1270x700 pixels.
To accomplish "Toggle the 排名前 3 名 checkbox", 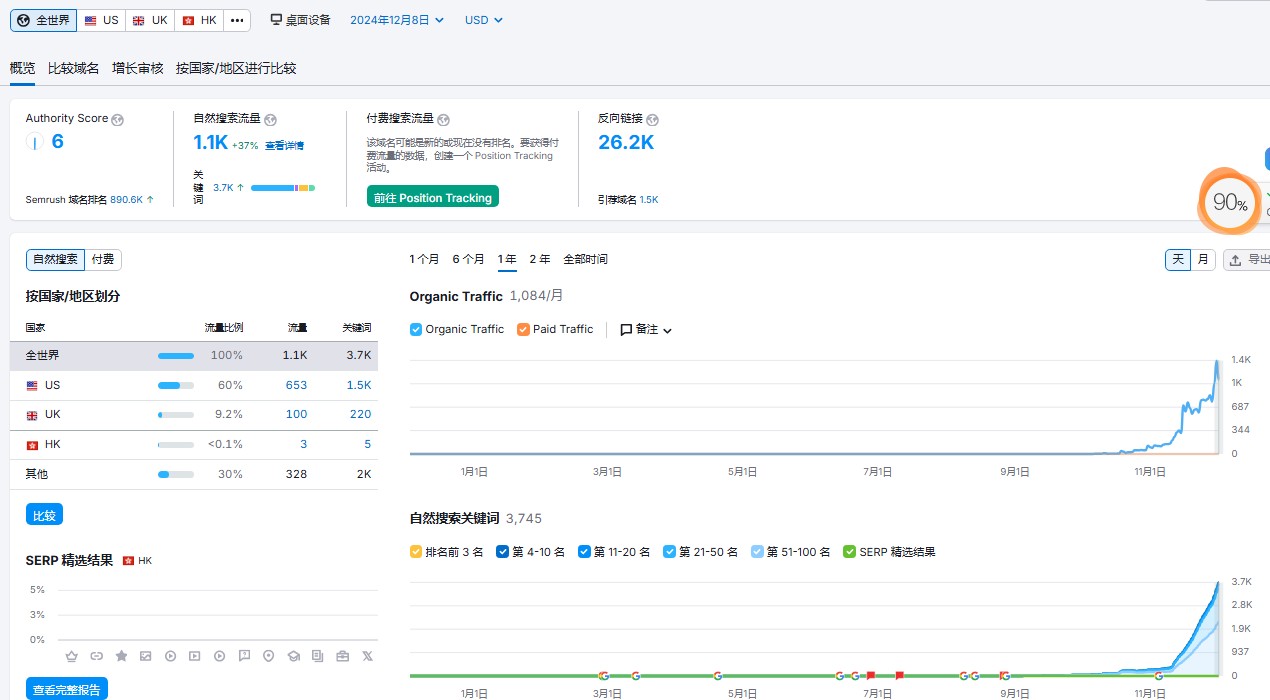I will coord(416,552).
